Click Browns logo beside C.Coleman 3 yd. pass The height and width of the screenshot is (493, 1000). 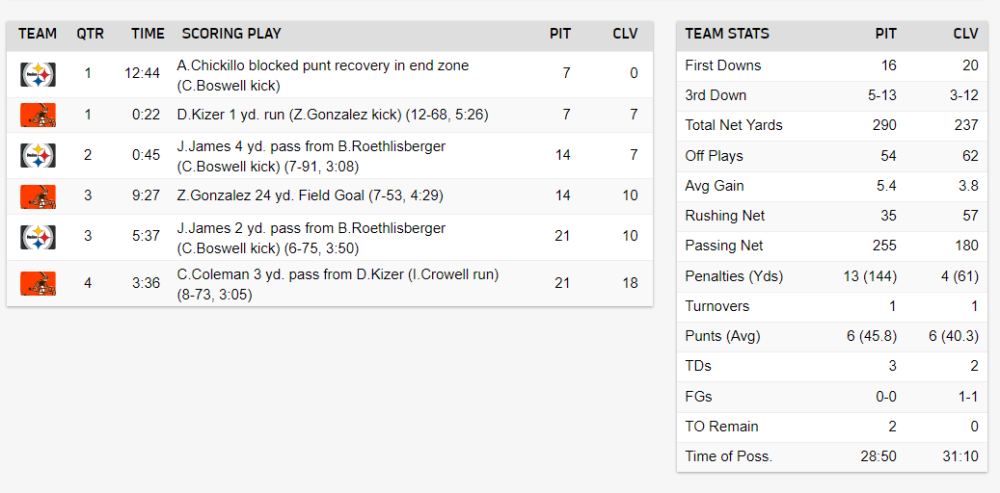click(x=38, y=283)
